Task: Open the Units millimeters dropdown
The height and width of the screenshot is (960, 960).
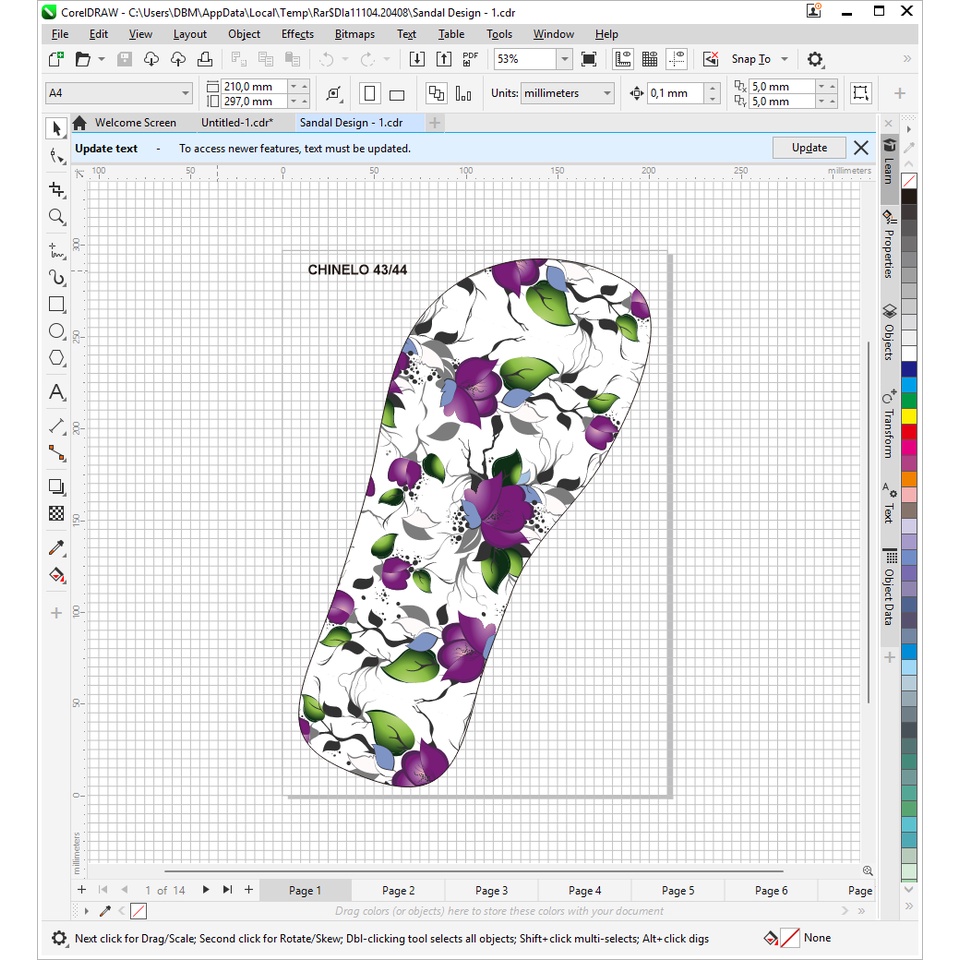Action: click(606, 94)
